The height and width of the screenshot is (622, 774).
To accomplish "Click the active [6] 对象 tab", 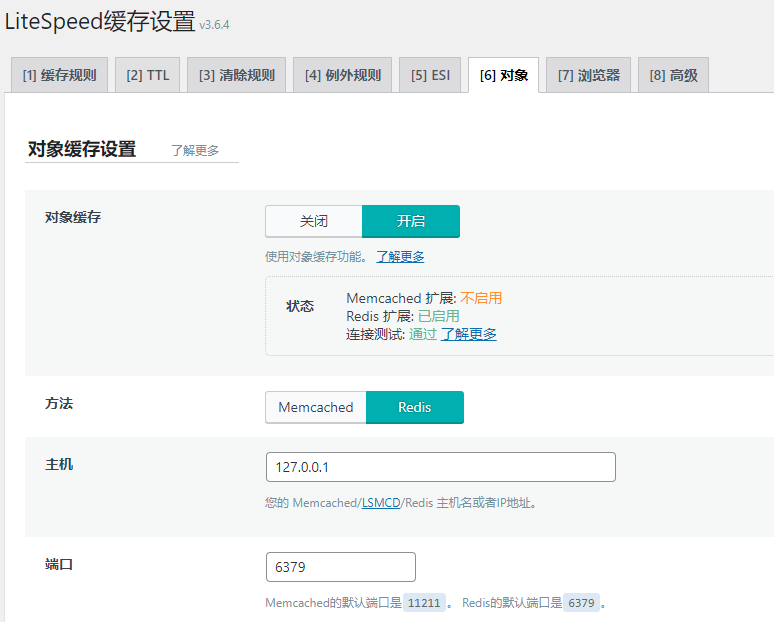I will coord(503,75).
